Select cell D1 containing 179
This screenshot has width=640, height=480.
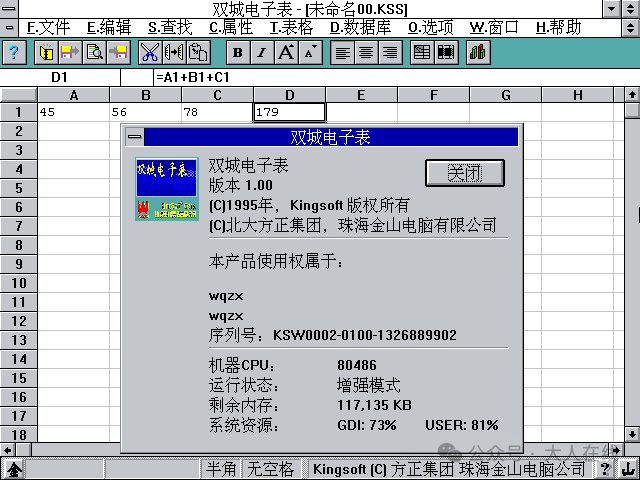point(289,112)
